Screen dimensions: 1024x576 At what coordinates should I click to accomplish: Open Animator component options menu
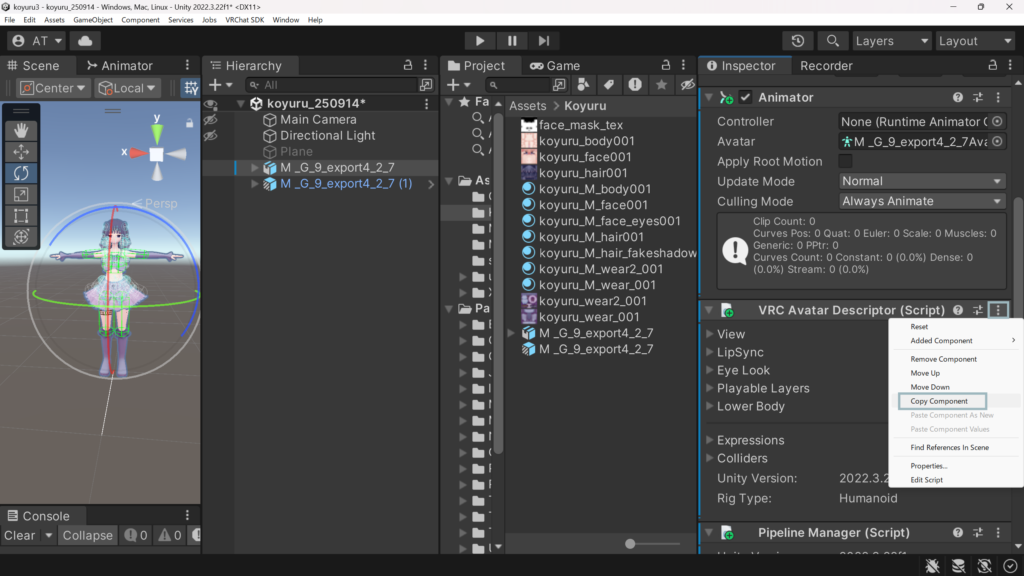coord(998,97)
